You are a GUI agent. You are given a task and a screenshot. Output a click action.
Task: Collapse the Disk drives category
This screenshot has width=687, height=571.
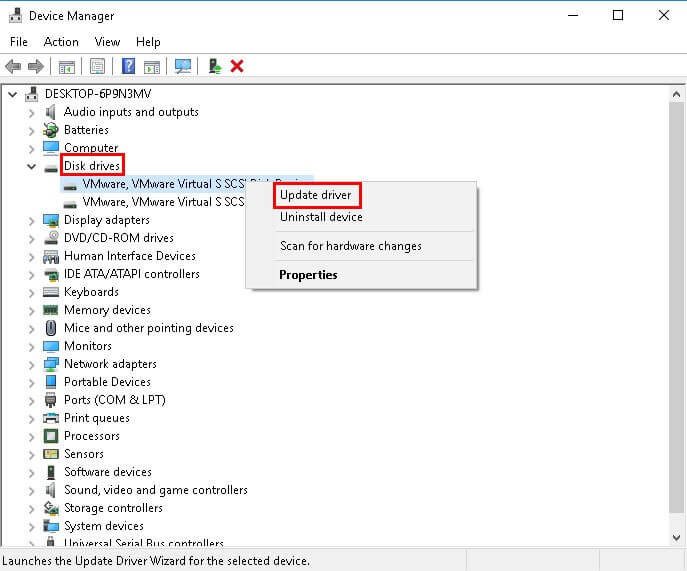(31, 166)
